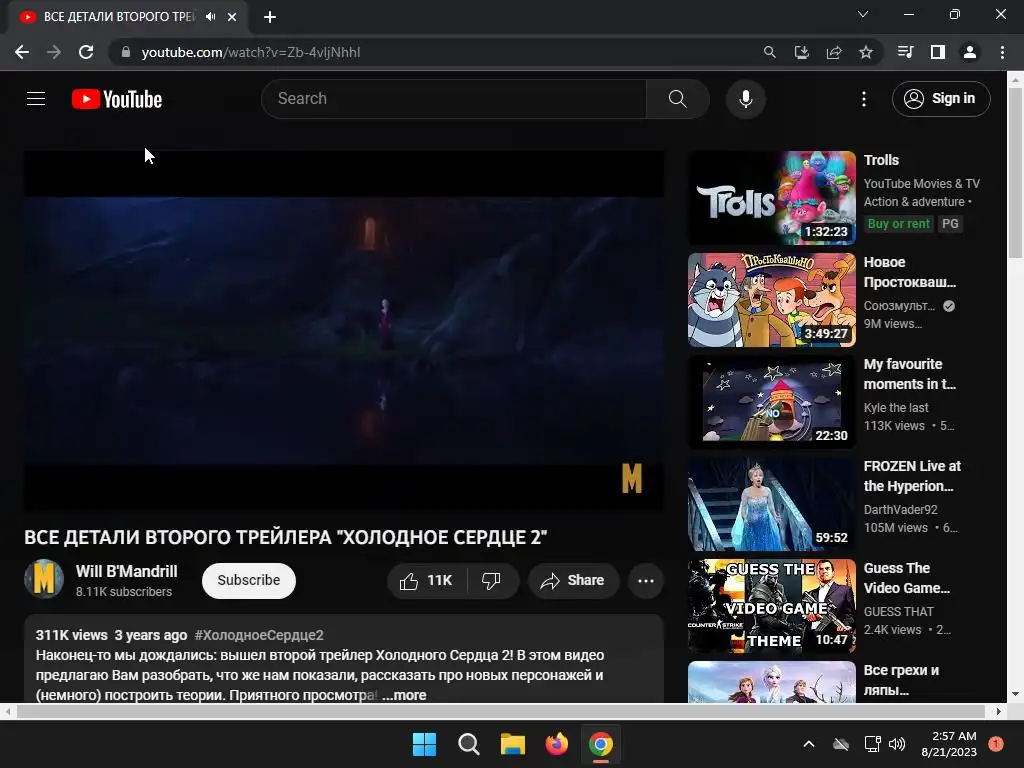Open Chrome three-dot menu
Image resolution: width=1024 pixels, height=768 pixels.
click(x=1002, y=52)
